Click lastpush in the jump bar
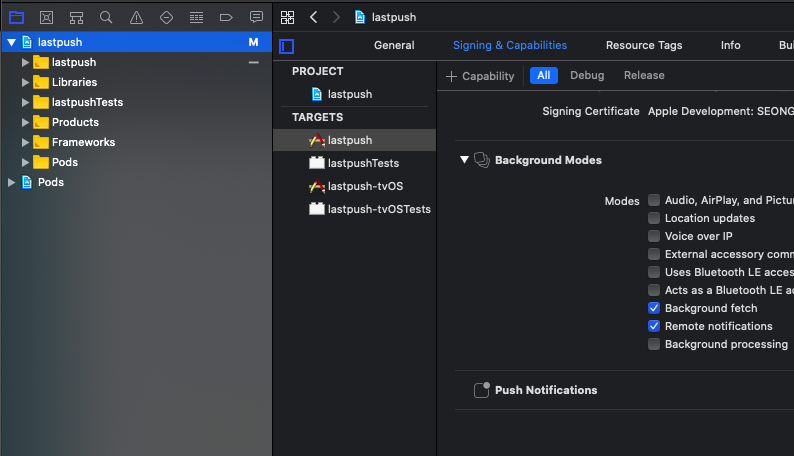Image resolution: width=794 pixels, height=456 pixels. 394,17
